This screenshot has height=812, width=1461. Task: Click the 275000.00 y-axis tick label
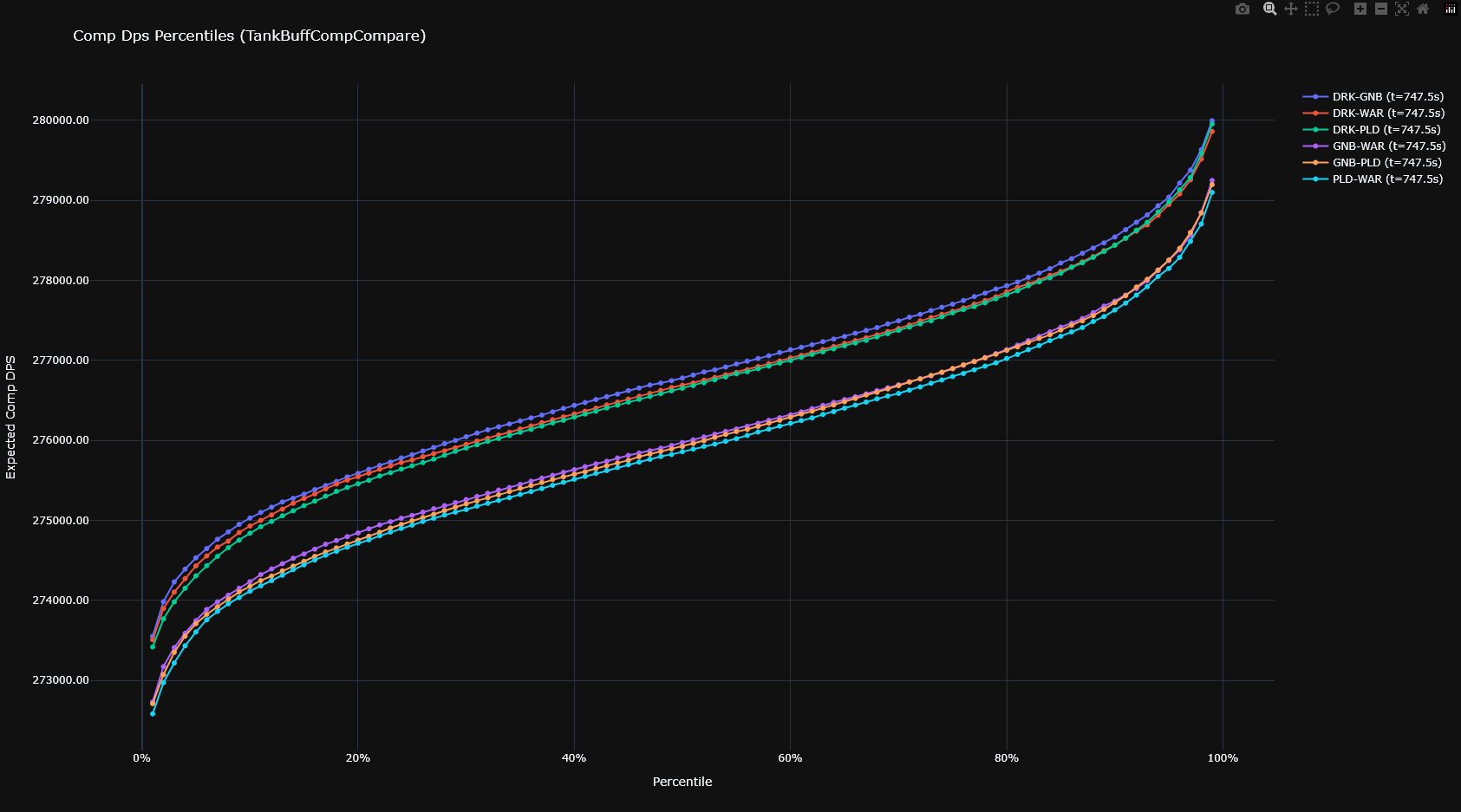[61, 521]
